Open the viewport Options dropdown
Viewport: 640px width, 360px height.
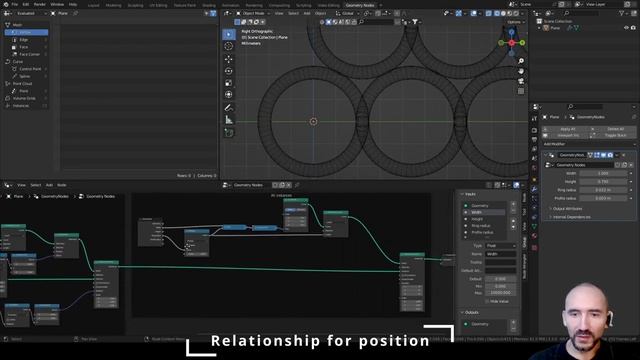coord(515,22)
